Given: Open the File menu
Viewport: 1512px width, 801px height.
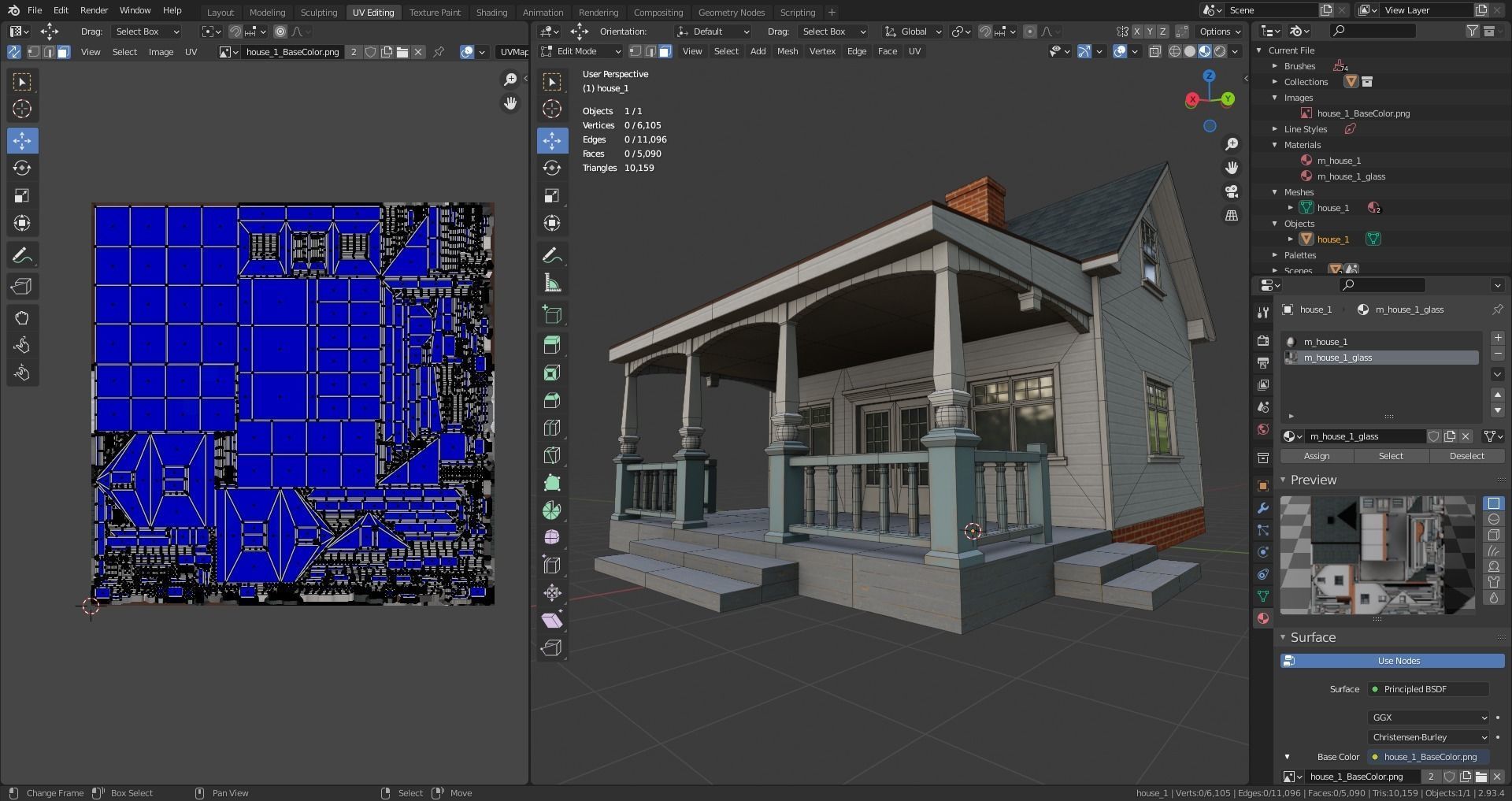Looking at the screenshot, I should pos(35,10).
